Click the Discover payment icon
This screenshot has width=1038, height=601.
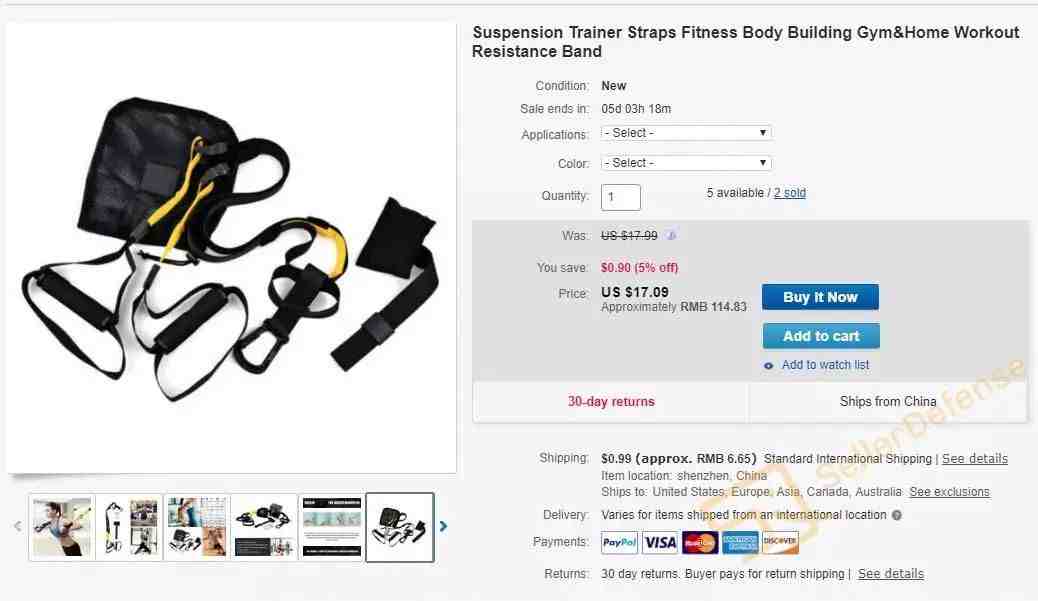[x=780, y=542]
